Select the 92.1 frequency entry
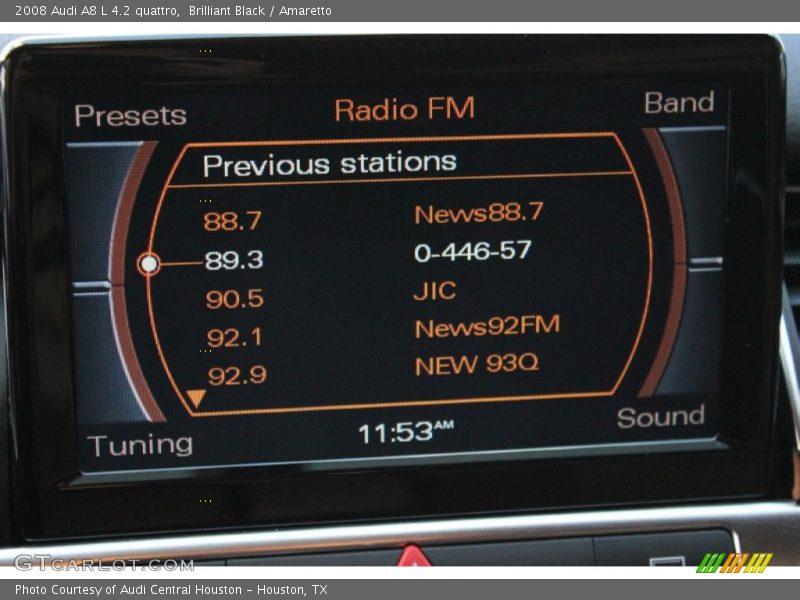This screenshot has width=800, height=600. 235,337
